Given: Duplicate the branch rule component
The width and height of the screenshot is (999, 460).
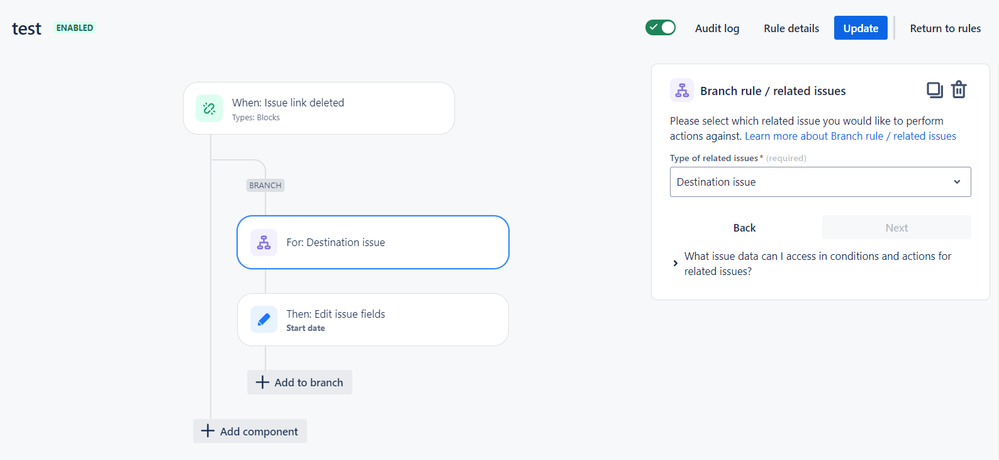Looking at the screenshot, I should click(934, 90).
